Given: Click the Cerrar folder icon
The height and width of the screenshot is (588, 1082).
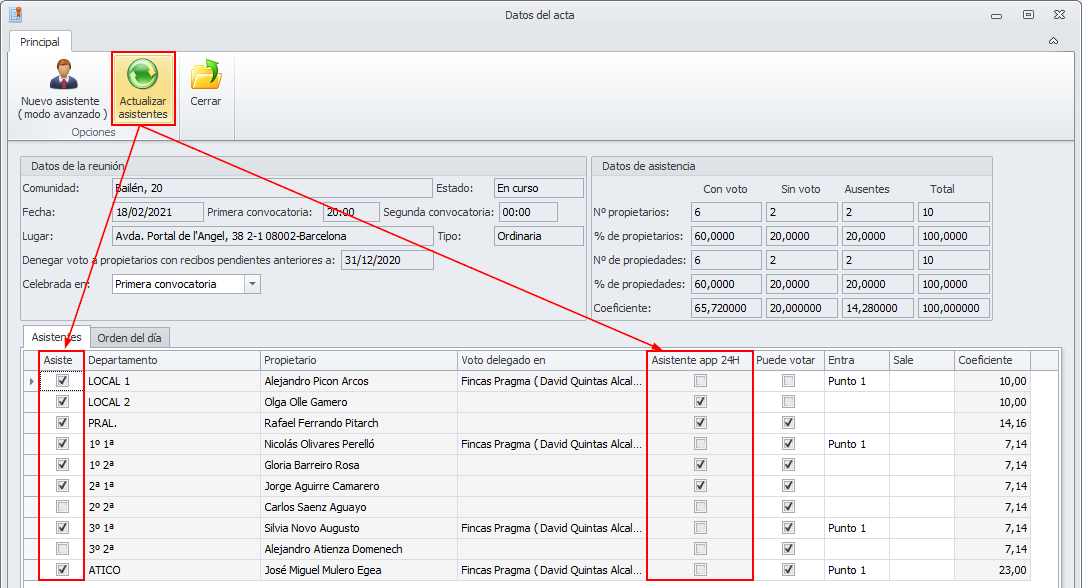Looking at the screenshot, I should coord(206,75).
